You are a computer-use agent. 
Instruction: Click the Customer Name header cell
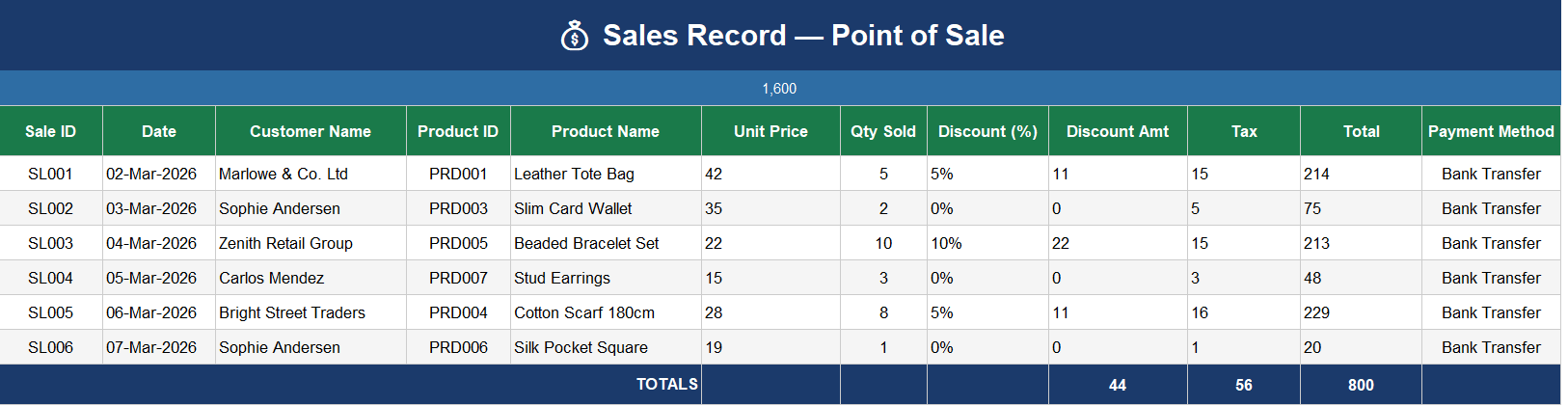[311, 131]
